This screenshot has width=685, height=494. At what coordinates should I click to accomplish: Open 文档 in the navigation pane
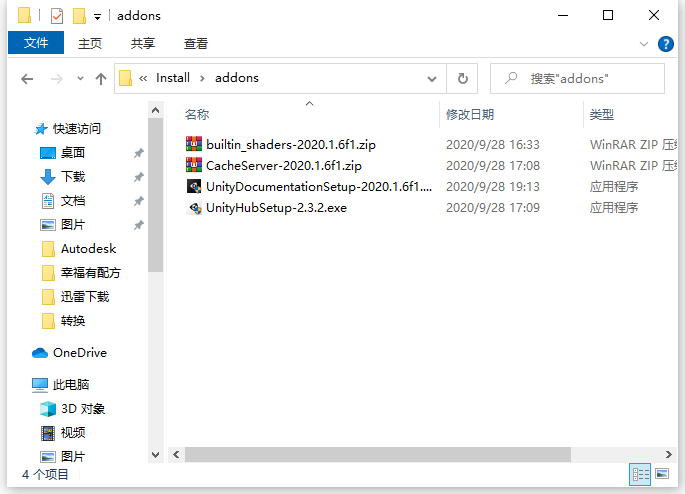pos(73,200)
